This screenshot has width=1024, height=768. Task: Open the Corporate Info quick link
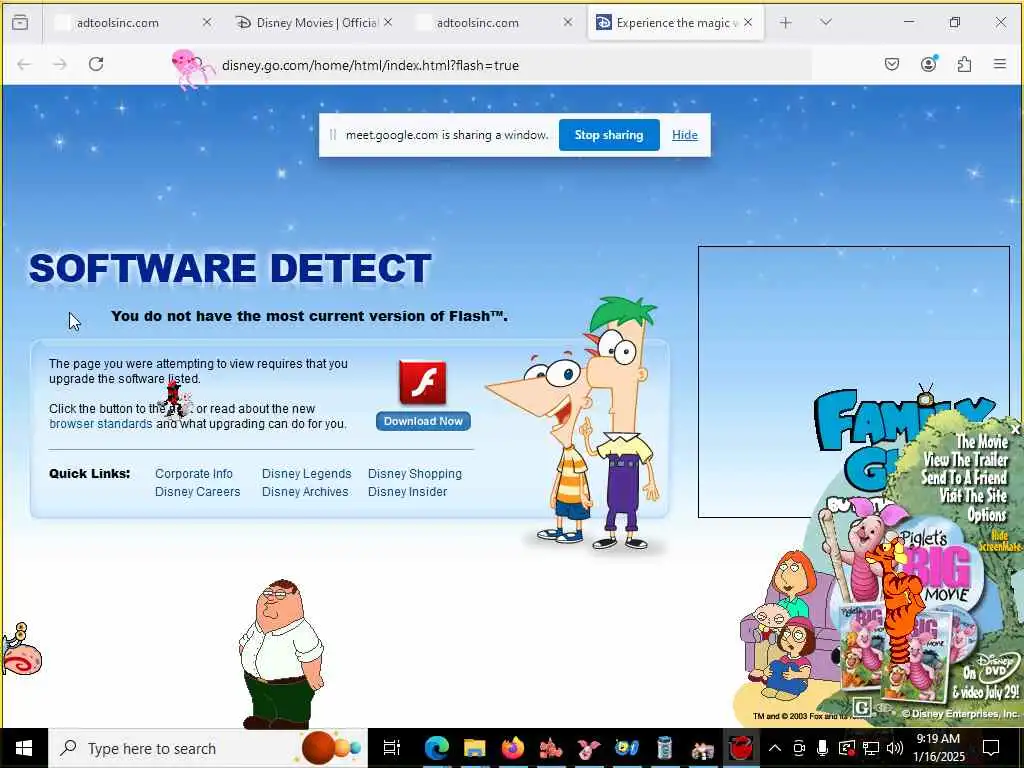(194, 473)
